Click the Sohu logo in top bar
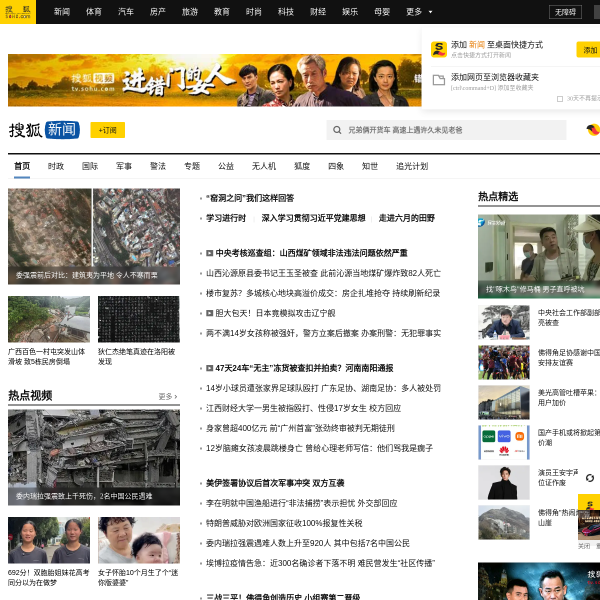This screenshot has width=600, height=600. pos(18,12)
